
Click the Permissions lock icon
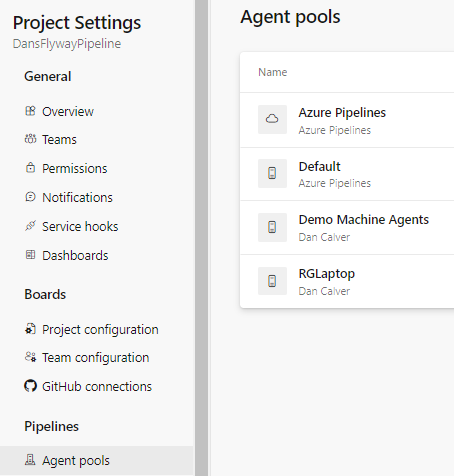click(30, 167)
